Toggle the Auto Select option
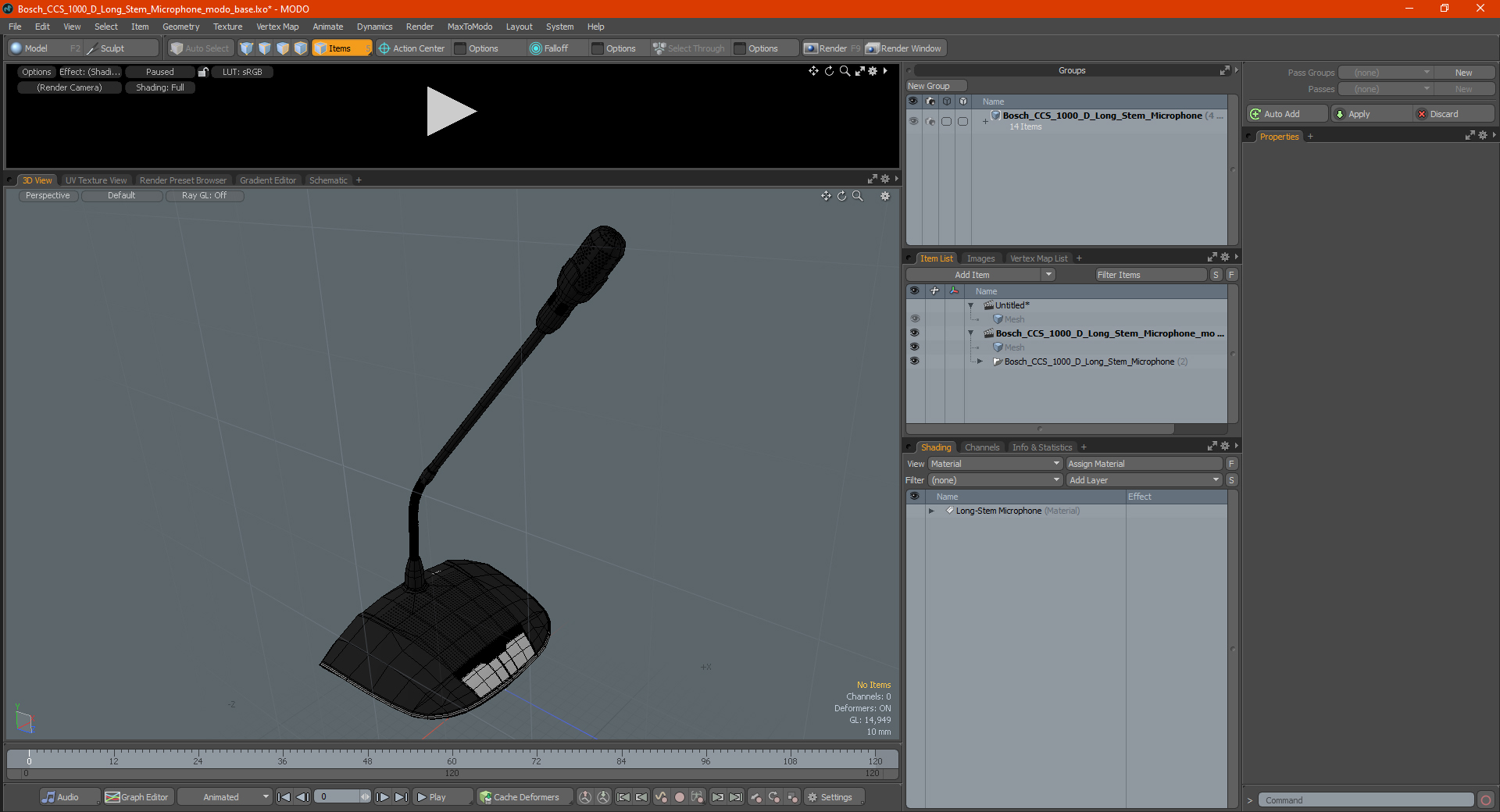This screenshot has width=1500, height=812. [x=200, y=48]
